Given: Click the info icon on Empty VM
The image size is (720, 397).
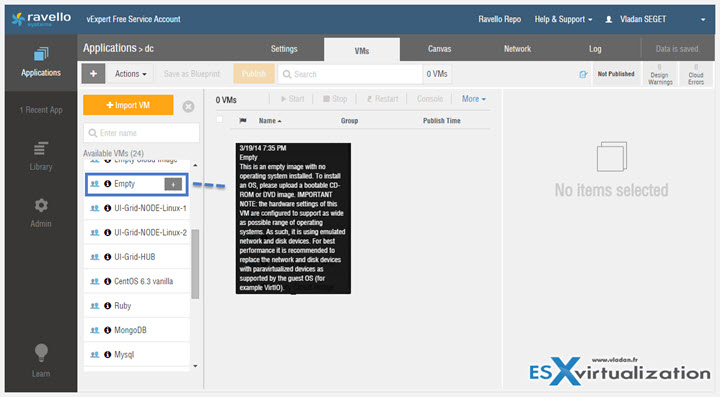Looking at the screenshot, I should pos(107,184).
